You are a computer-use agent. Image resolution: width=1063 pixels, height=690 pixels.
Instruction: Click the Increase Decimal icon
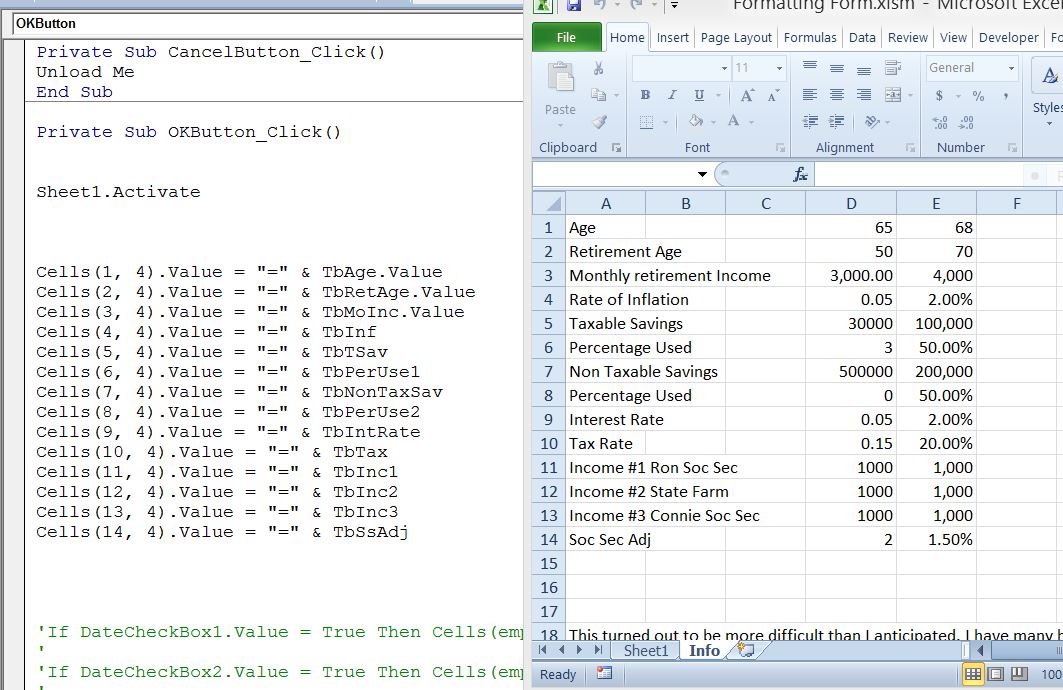coord(940,122)
